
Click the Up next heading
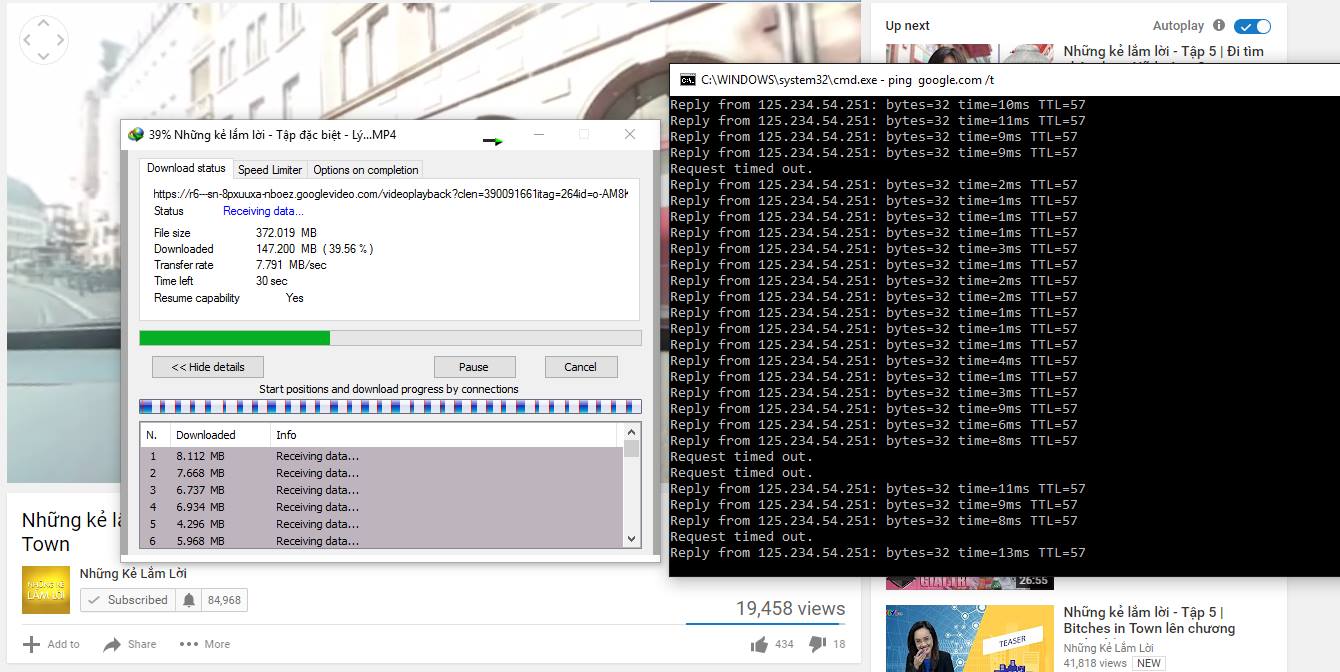[x=907, y=26]
